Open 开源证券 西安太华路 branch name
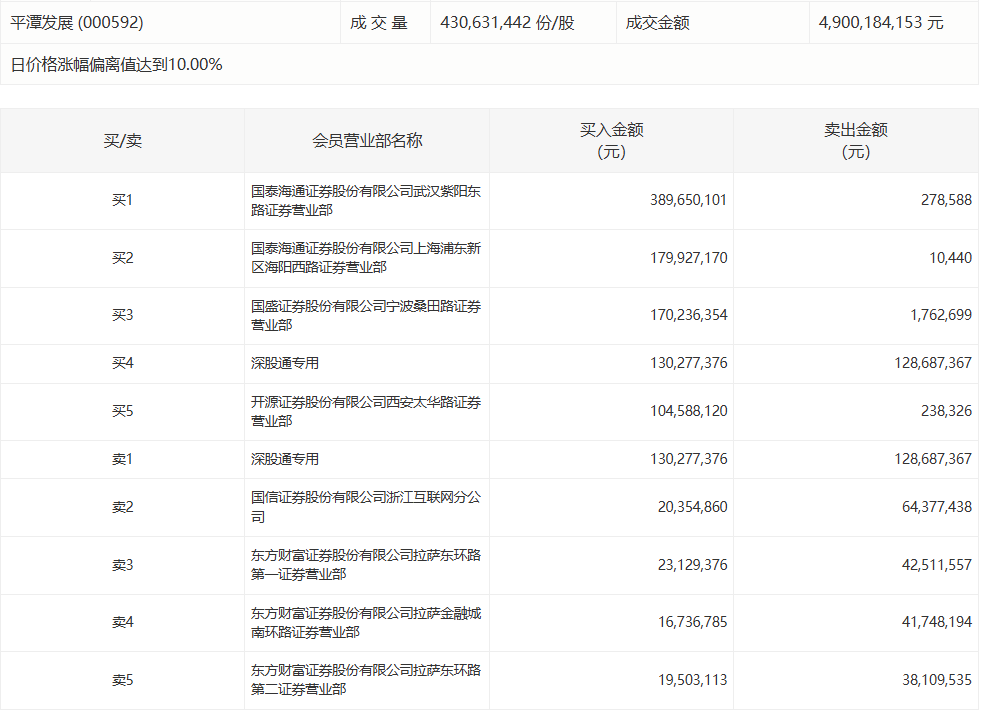The width and height of the screenshot is (981, 711). (x=365, y=412)
